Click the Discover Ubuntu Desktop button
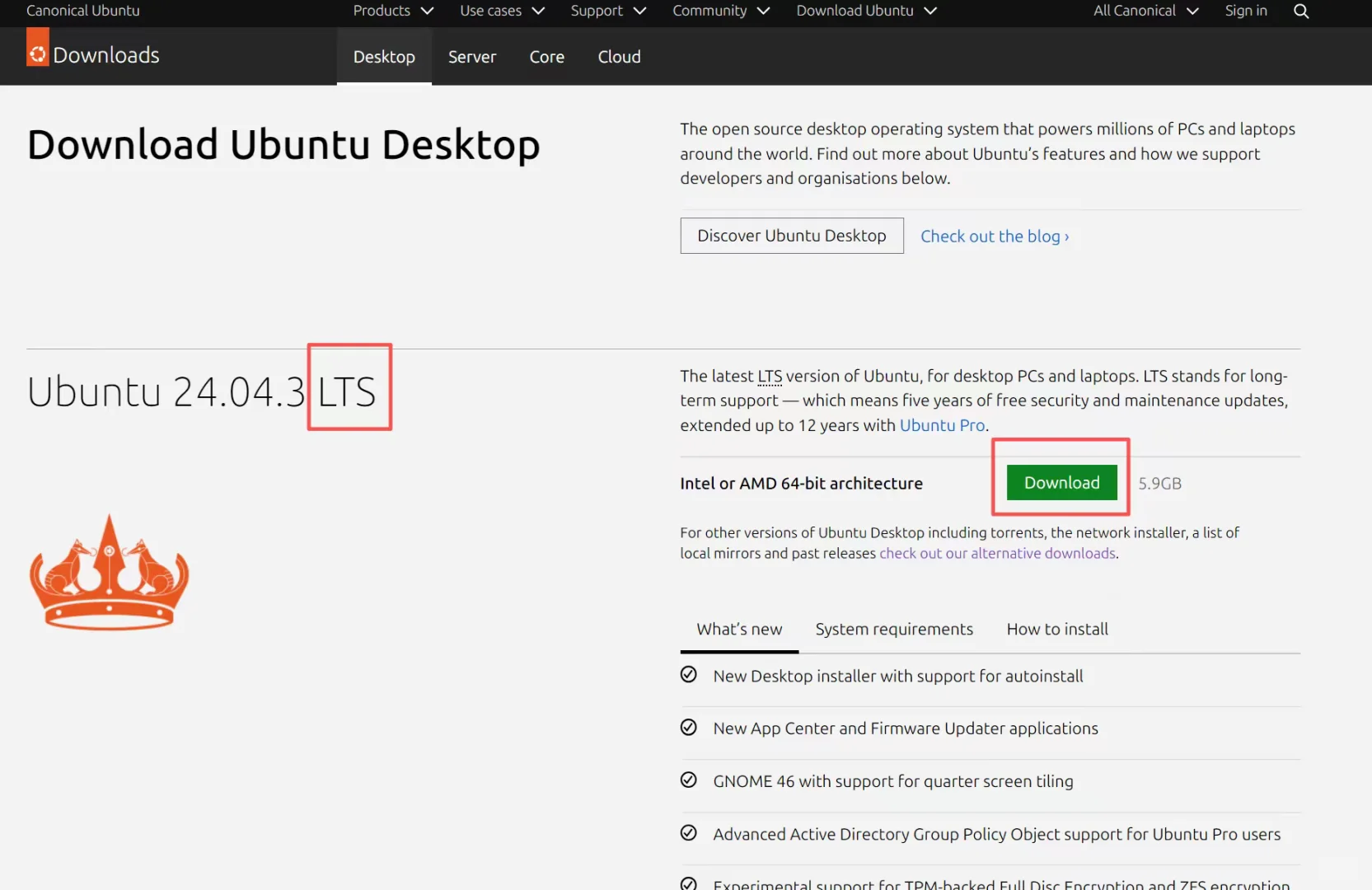The image size is (1372, 890). click(792, 236)
